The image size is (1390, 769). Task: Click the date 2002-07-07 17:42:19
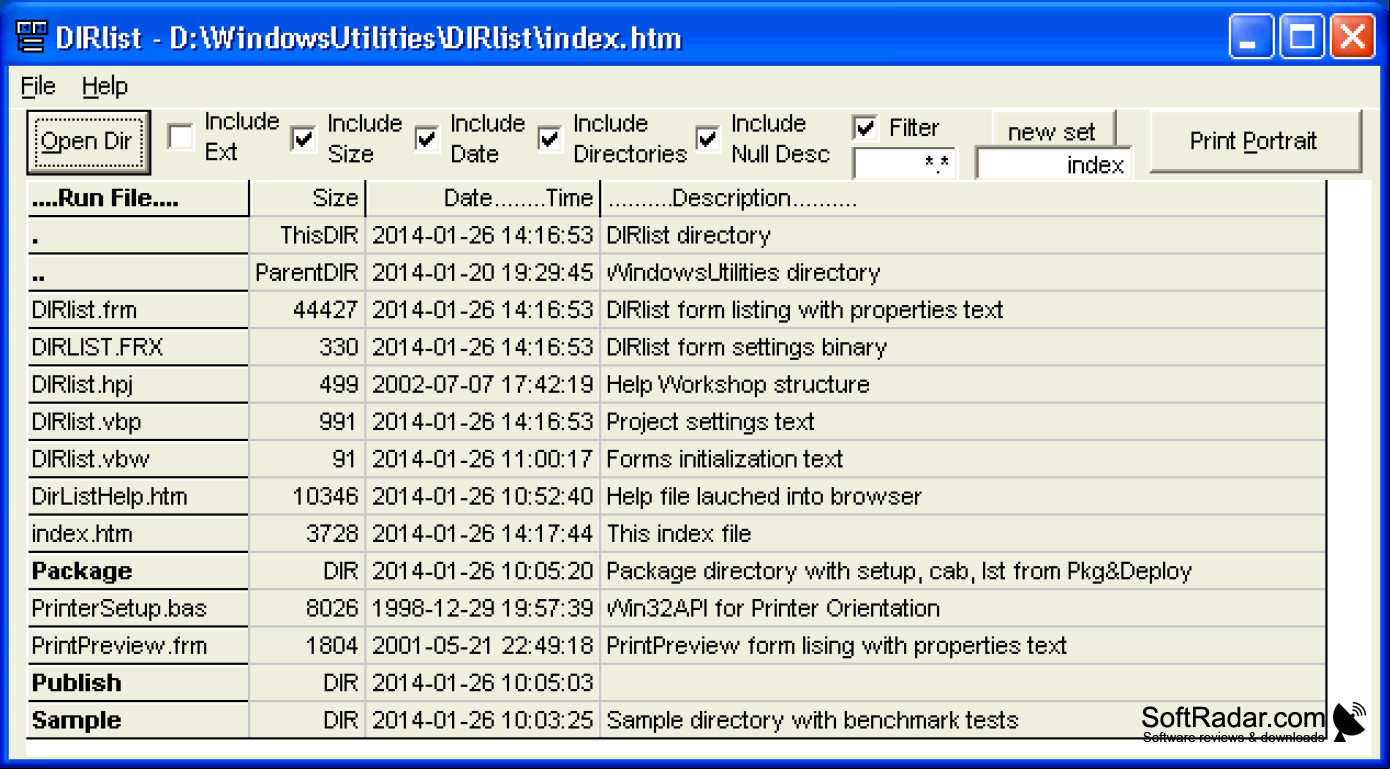click(x=483, y=385)
